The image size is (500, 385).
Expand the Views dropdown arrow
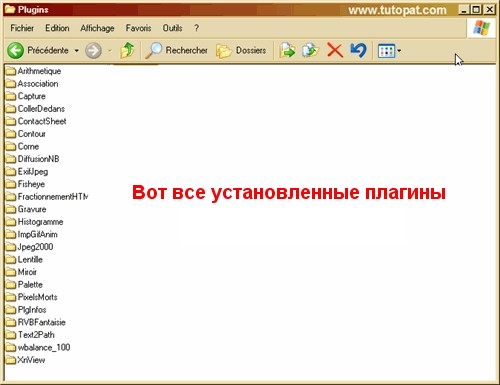point(399,51)
